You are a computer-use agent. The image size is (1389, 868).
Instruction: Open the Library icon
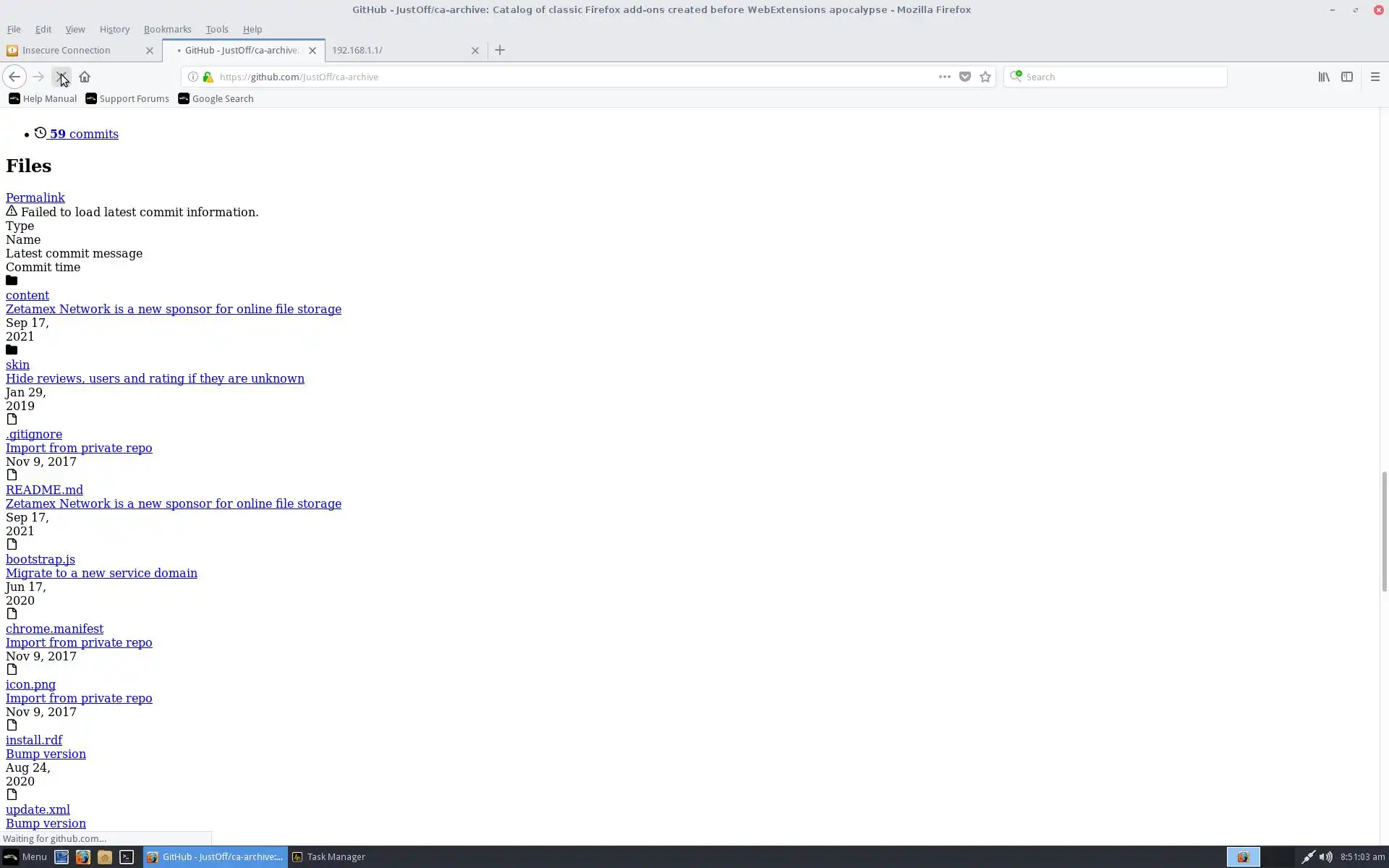tap(1324, 77)
